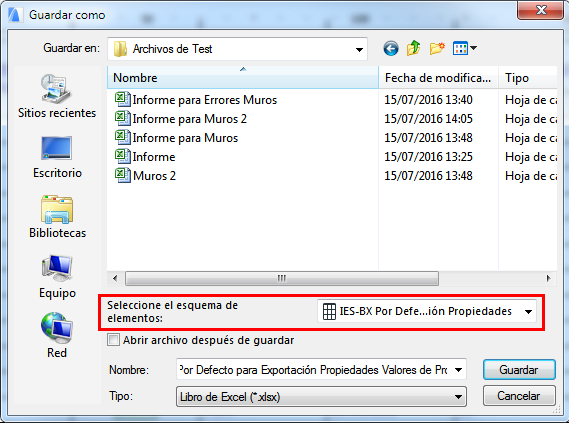Screen dimensions: 569x423
Task: Create a new folder icon
Action: click(x=437, y=48)
